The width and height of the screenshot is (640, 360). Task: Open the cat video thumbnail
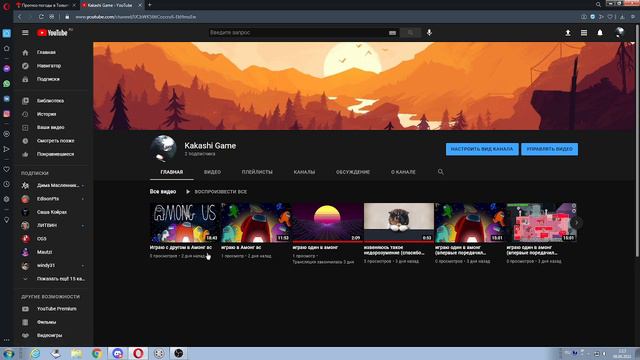(398, 222)
